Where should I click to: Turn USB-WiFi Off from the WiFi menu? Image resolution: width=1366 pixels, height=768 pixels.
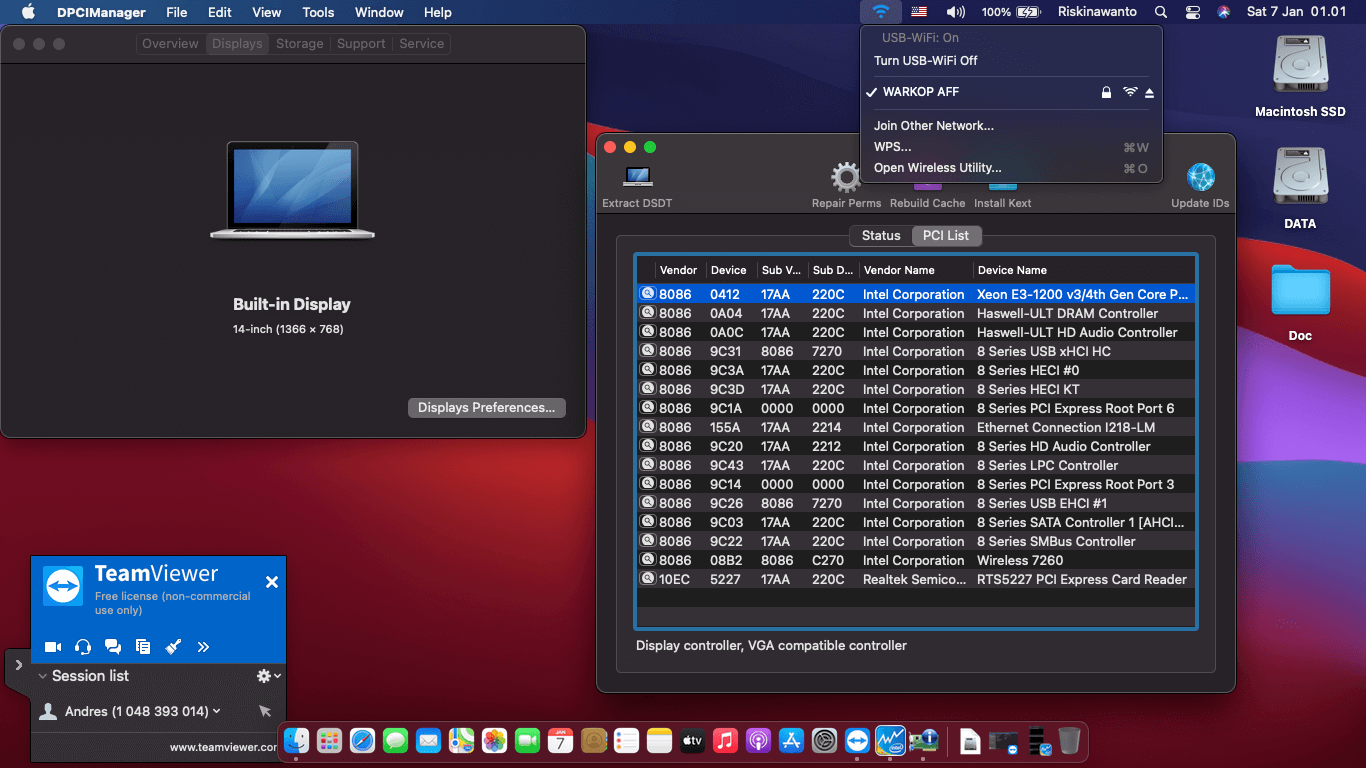click(925, 61)
